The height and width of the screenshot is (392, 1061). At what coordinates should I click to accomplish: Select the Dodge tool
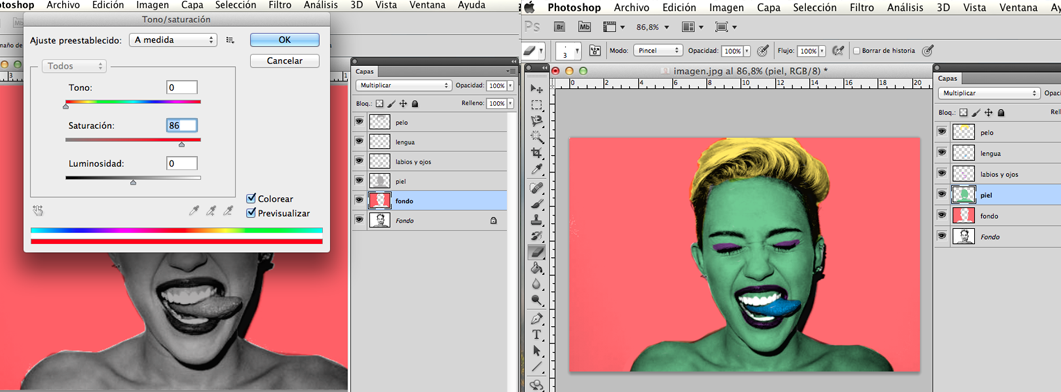click(x=537, y=300)
